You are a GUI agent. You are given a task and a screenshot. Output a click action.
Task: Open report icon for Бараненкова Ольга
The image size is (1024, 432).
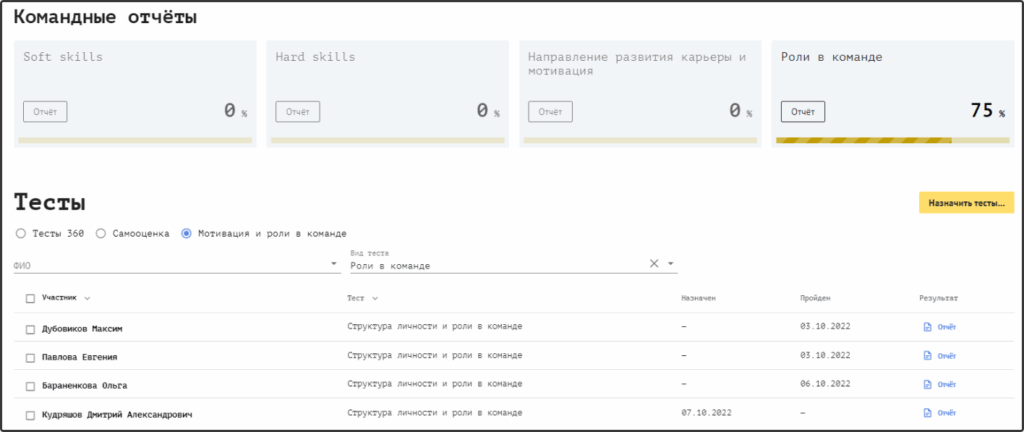pyautogui.click(x=927, y=384)
